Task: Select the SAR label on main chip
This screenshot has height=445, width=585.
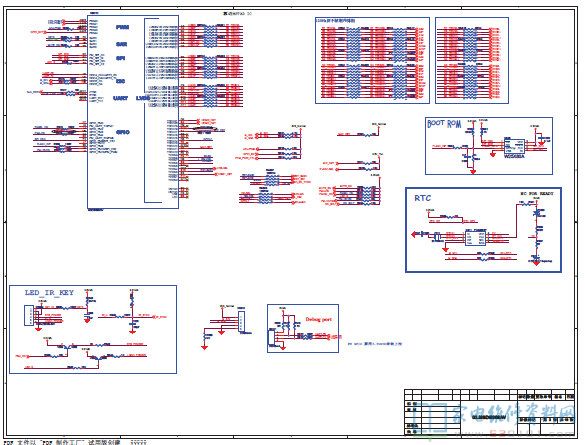Action: 122,44
